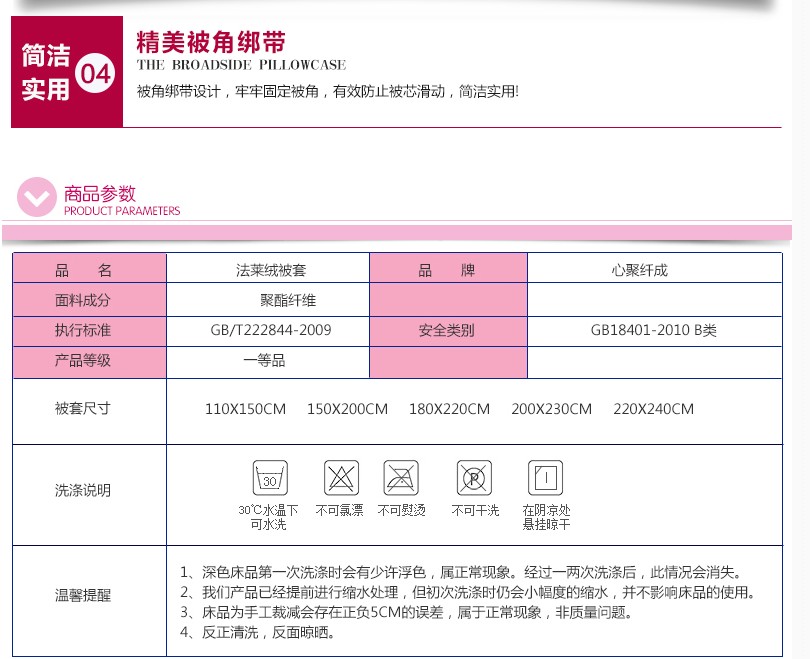Click the 安全类别 header cell
This screenshot has width=810, height=659.
click(x=448, y=332)
